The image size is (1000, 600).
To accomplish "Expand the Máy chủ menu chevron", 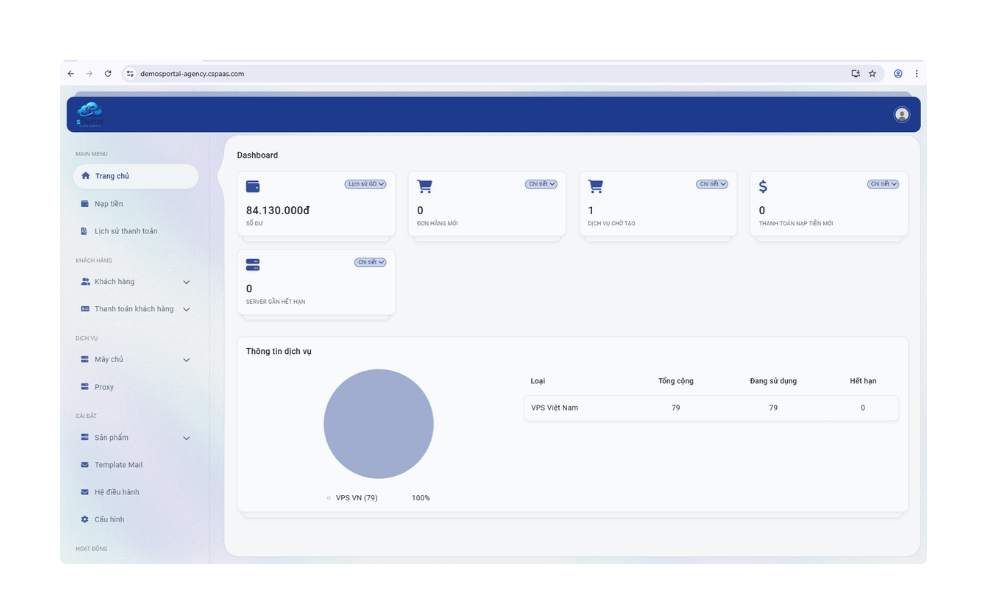I will click(186, 360).
